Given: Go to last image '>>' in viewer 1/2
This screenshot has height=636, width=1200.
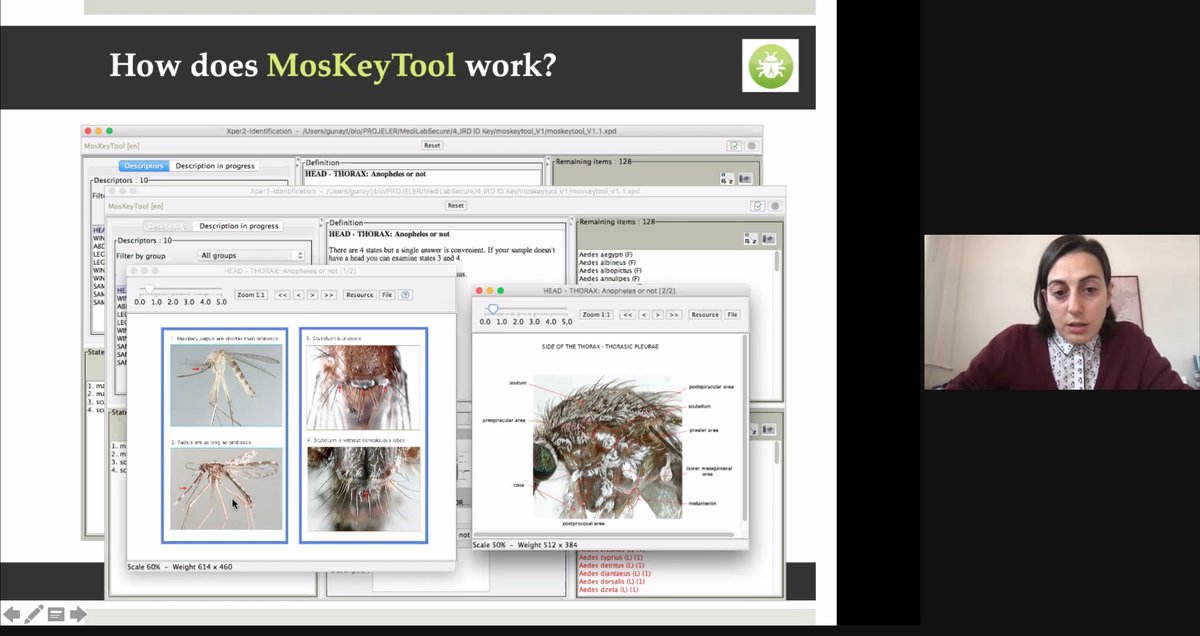Looking at the screenshot, I should tap(328, 295).
